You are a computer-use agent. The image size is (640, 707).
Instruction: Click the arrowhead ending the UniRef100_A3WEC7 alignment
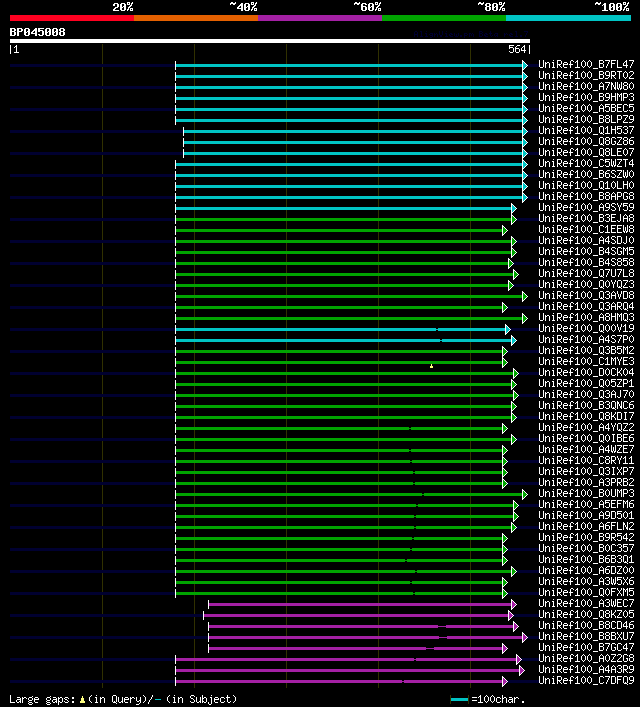(514, 605)
